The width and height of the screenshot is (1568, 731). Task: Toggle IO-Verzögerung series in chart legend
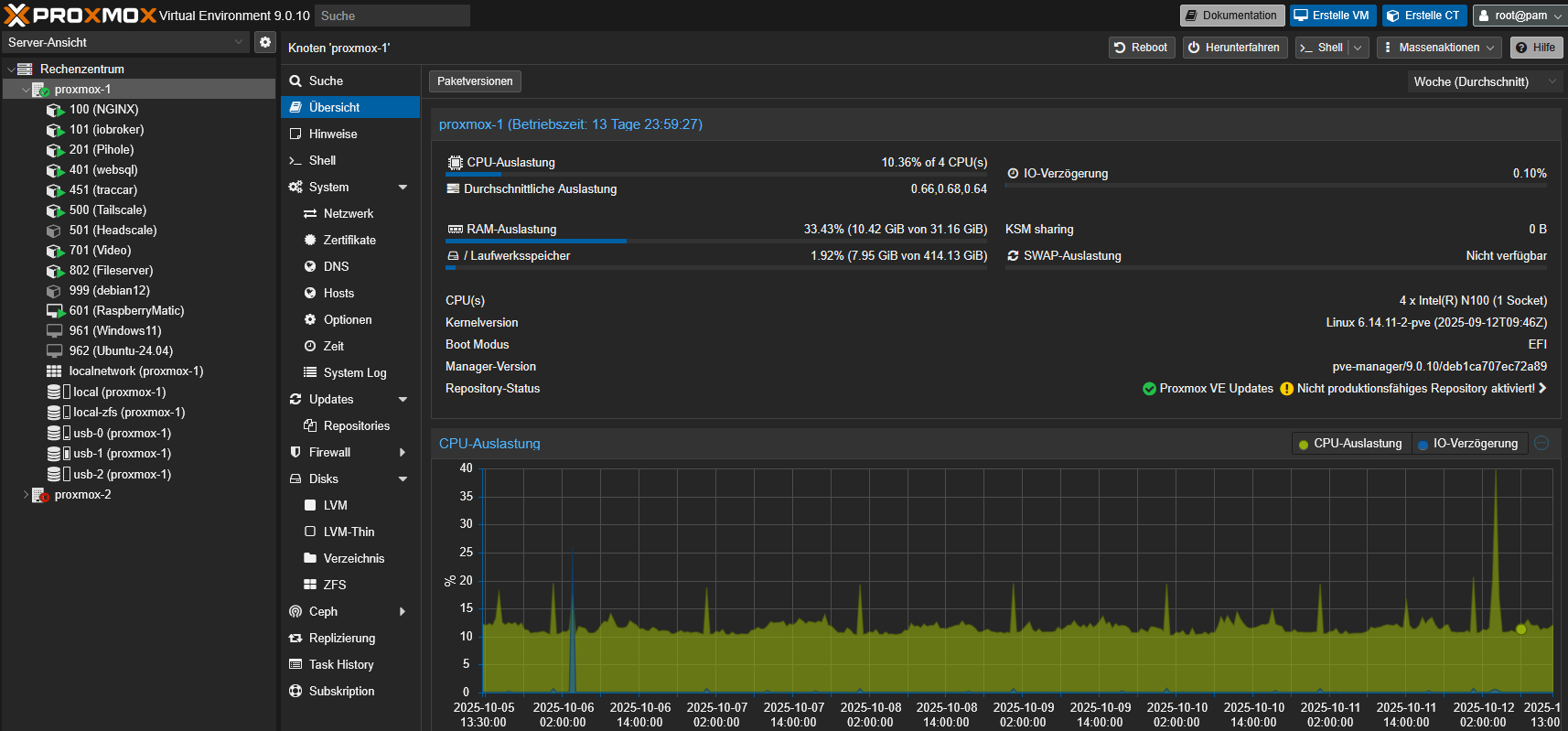point(1467,444)
